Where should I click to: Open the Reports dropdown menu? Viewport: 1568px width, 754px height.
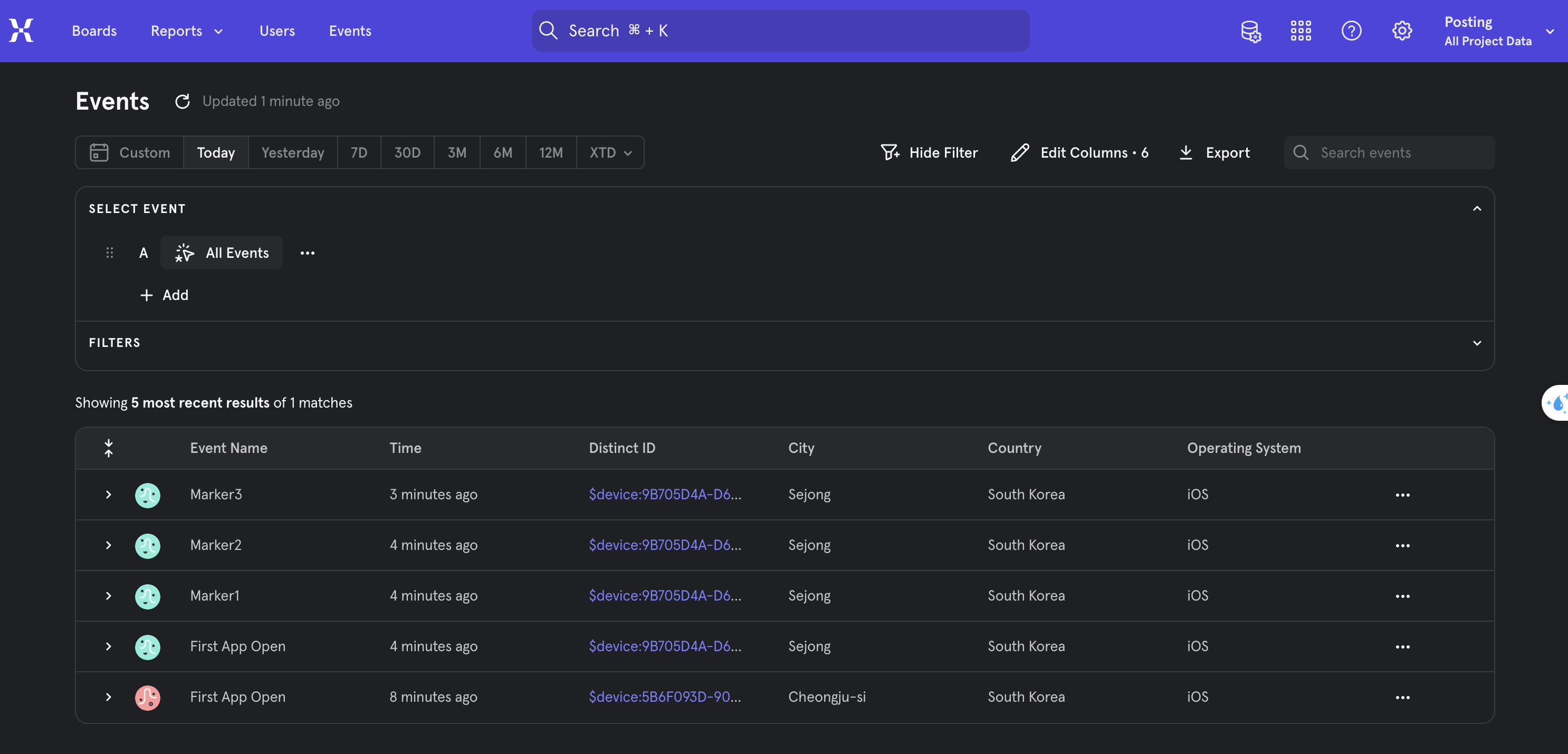[x=186, y=31]
